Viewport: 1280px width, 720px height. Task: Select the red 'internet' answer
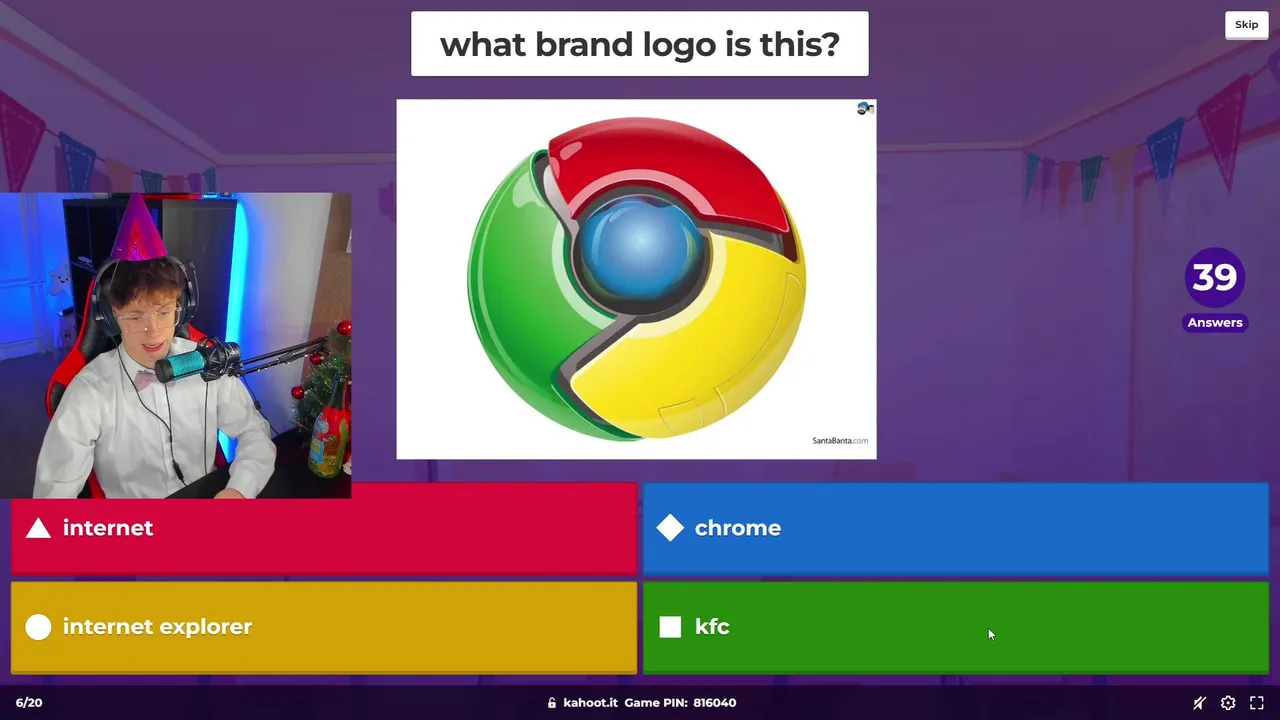(x=324, y=528)
